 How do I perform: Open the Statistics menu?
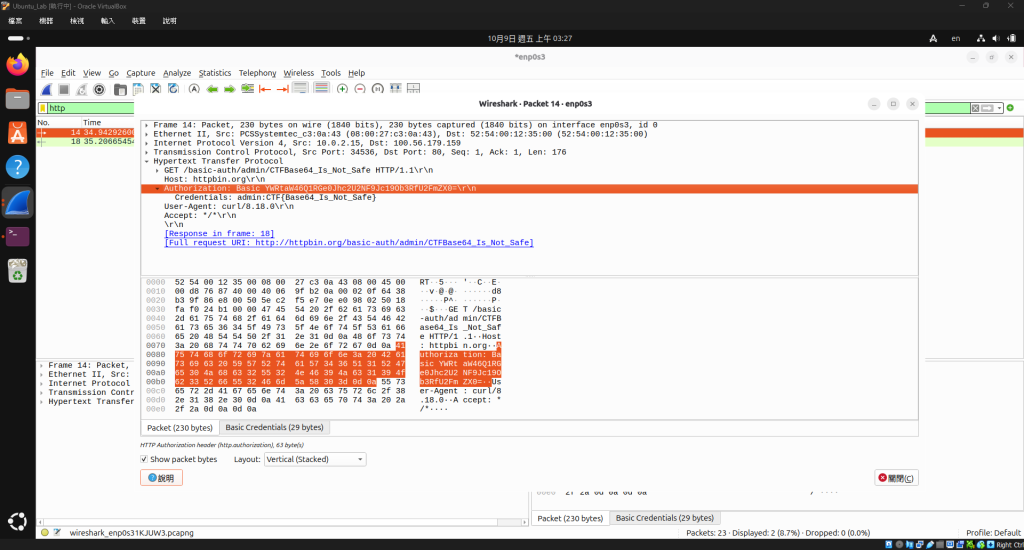point(215,73)
